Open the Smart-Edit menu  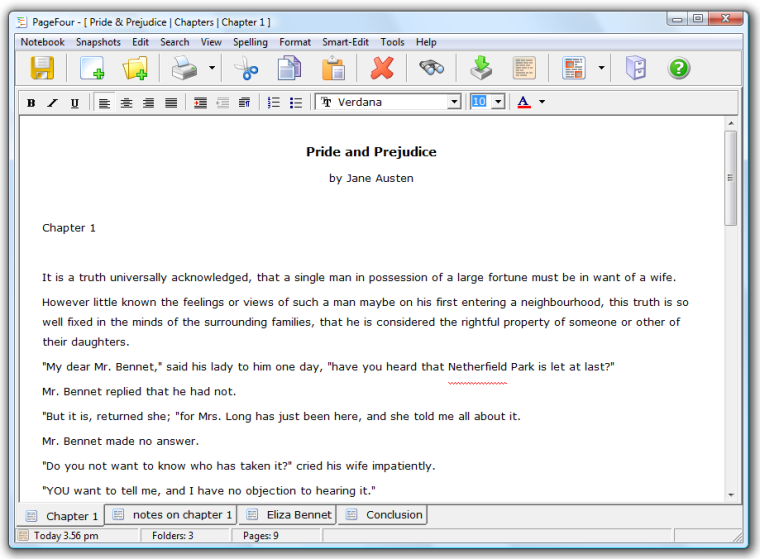(x=346, y=42)
